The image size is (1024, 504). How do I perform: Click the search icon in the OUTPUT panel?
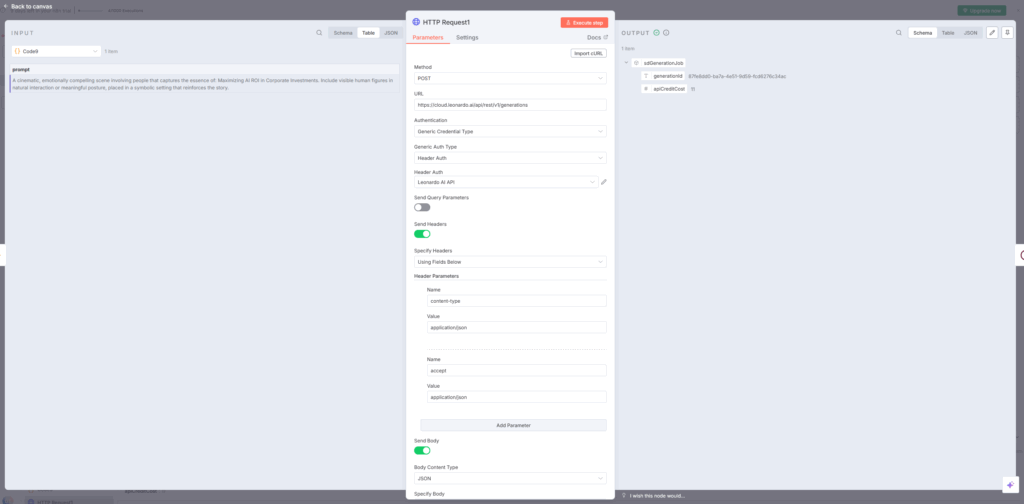898,33
